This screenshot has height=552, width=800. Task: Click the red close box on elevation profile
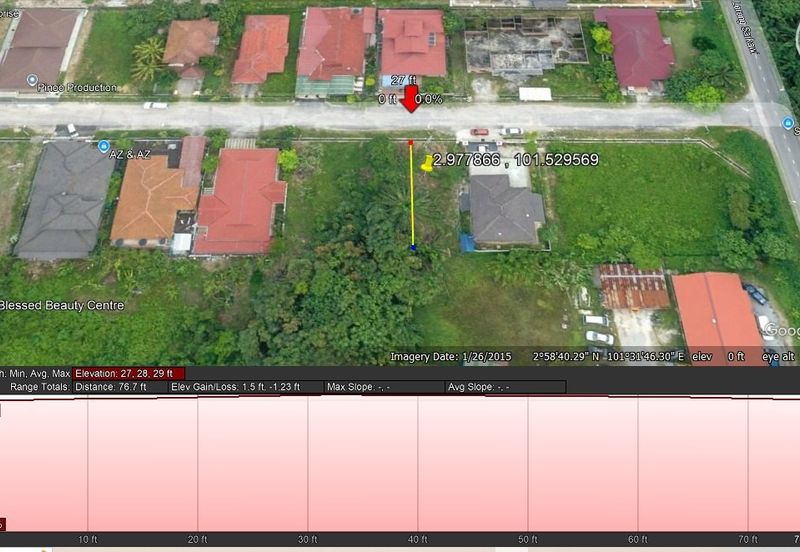pyautogui.click(x=2, y=524)
